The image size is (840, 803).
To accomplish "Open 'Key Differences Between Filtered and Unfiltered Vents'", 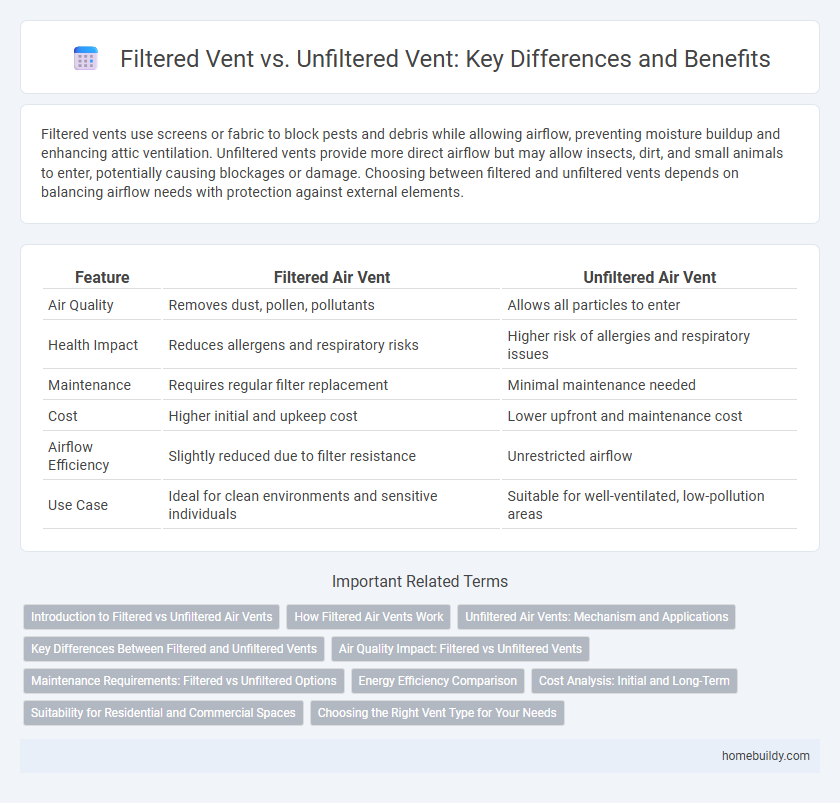I will coord(174,649).
